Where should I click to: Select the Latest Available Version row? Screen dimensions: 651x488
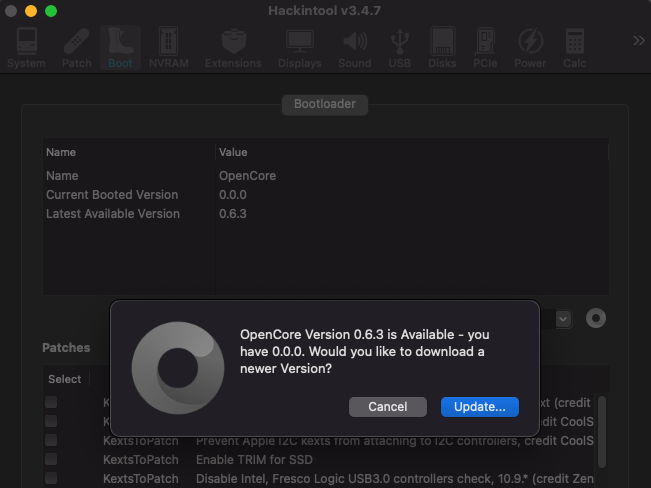(x=326, y=214)
